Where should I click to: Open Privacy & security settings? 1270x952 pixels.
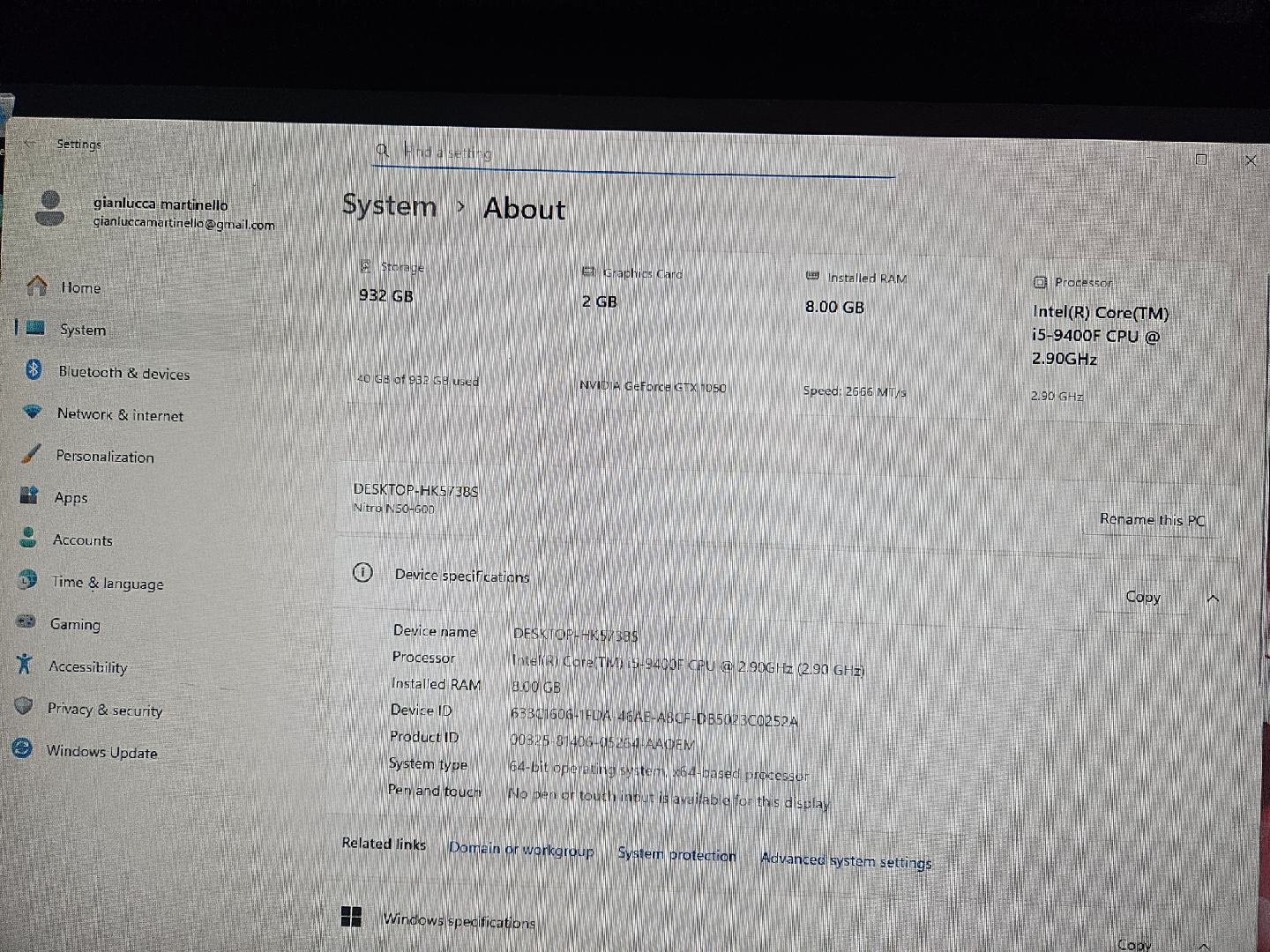pyautogui.click(x=105, y=710)
